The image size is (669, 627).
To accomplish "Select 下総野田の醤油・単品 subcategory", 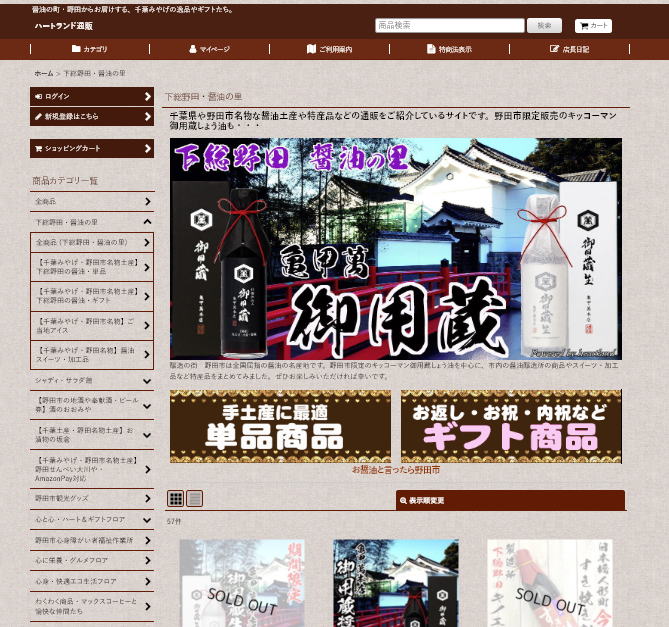I will click(x=92, y=267).
